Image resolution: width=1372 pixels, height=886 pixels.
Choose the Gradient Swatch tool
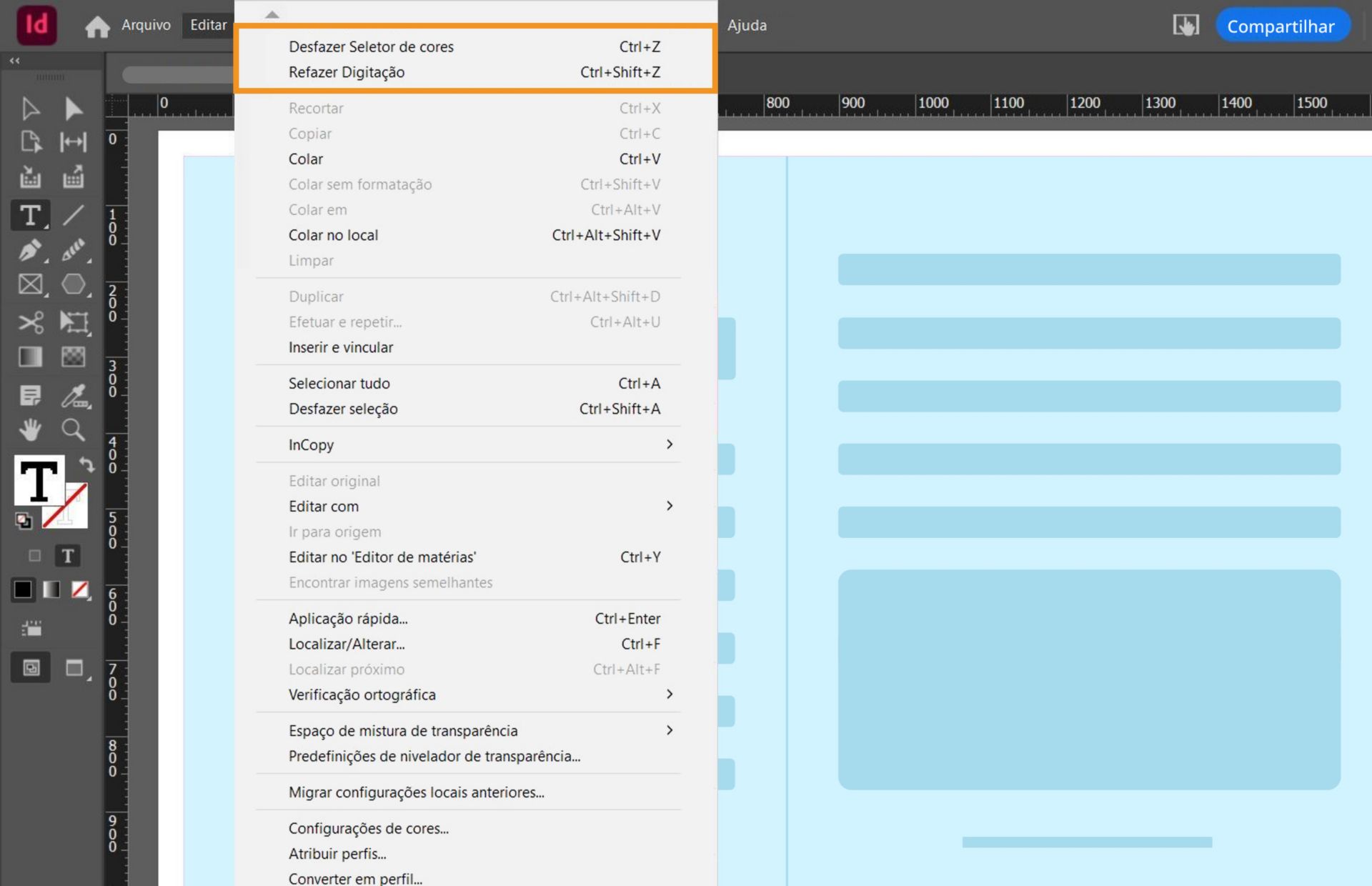tap(30, 357)
